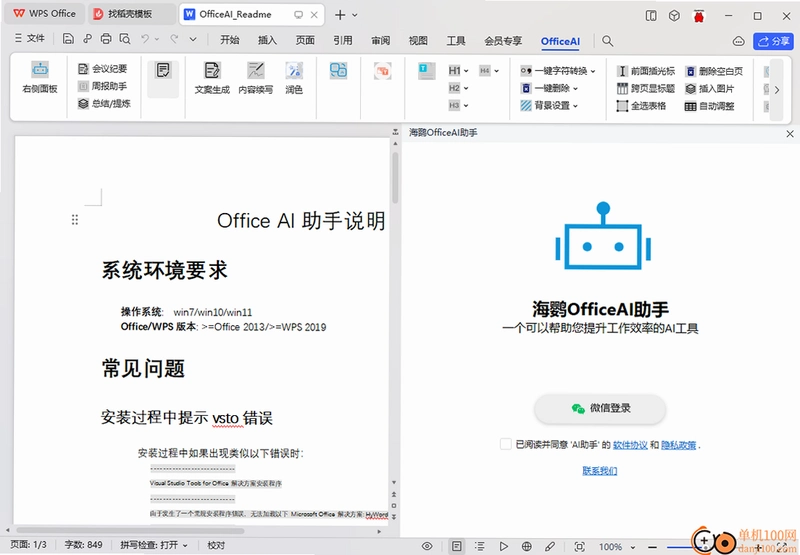Open the 开始 ribbon tab
Viewport: 800px width, 555px height.
pos(230,40)
